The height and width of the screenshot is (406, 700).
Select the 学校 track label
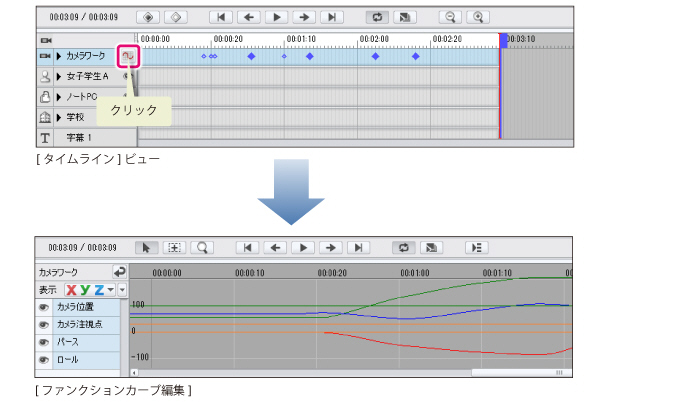coord(75,117)
